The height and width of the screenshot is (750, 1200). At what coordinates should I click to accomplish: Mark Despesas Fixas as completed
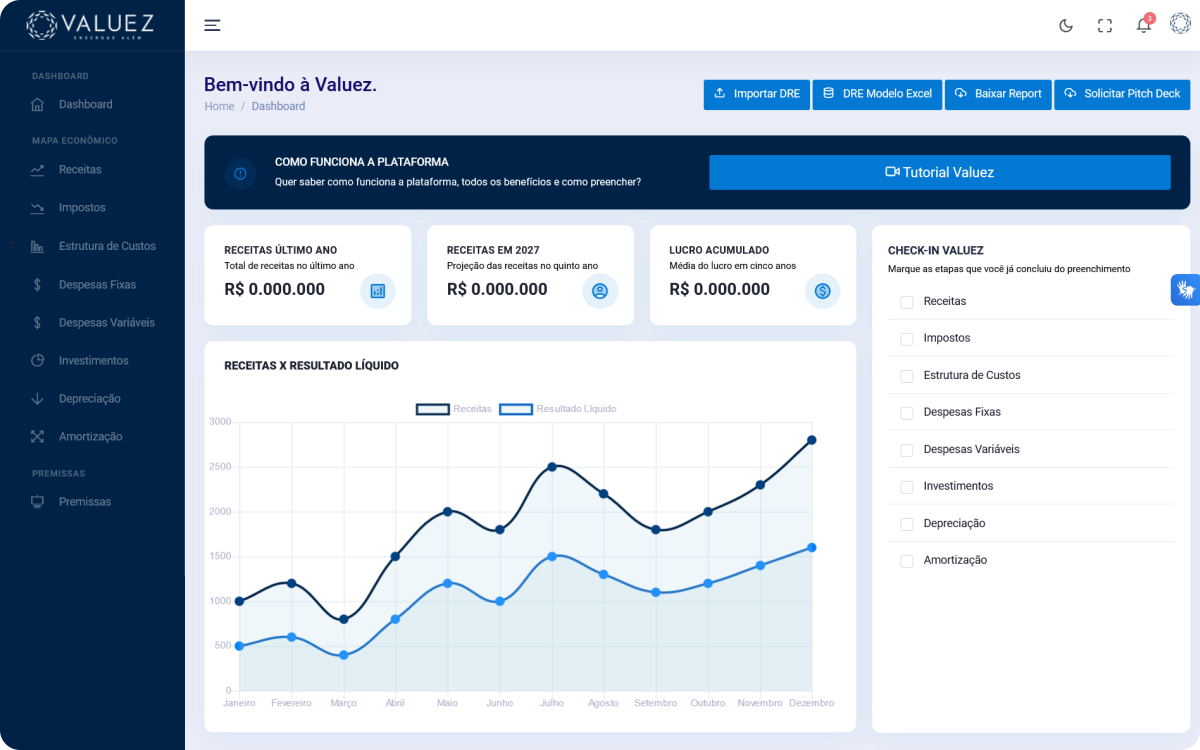pyautogui.click(x=907, y=413)
